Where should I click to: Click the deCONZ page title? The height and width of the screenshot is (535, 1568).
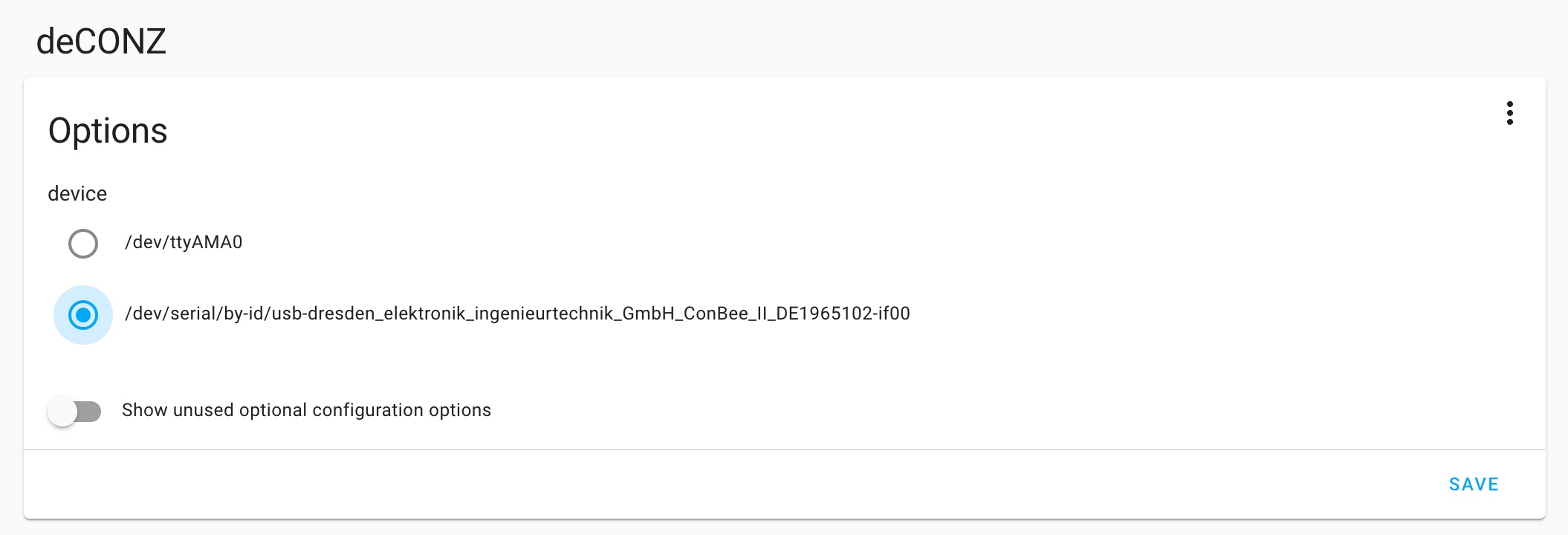coord(101,42)
